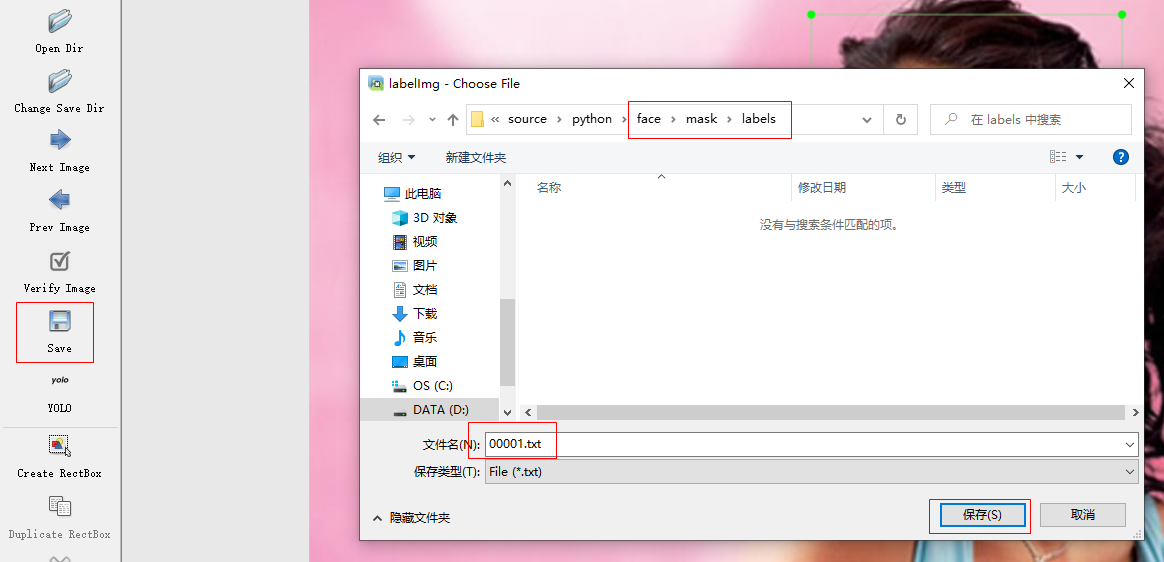The height and width of the screenshot is (562, 1164).
Task: Click the file list horizontal scrollbar
Action: [830, 411]
